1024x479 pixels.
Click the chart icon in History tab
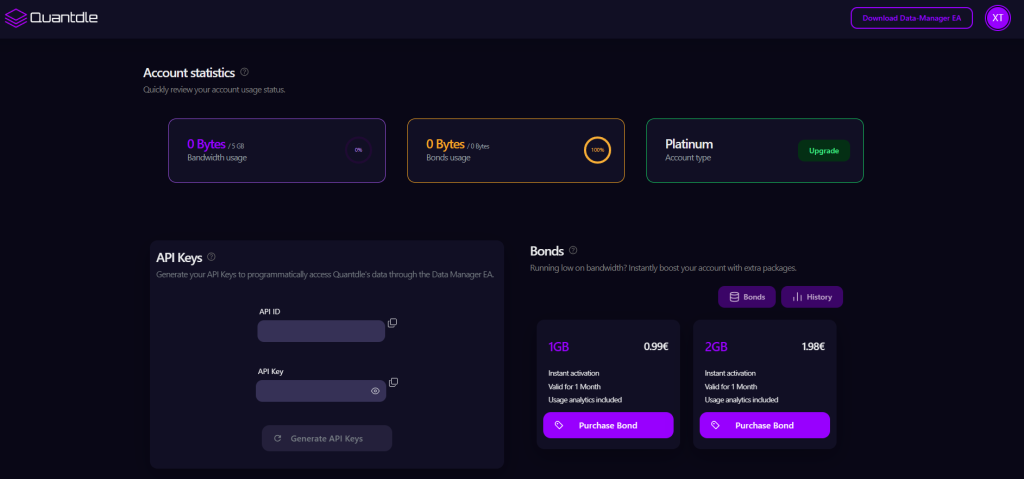coord(797,297)
